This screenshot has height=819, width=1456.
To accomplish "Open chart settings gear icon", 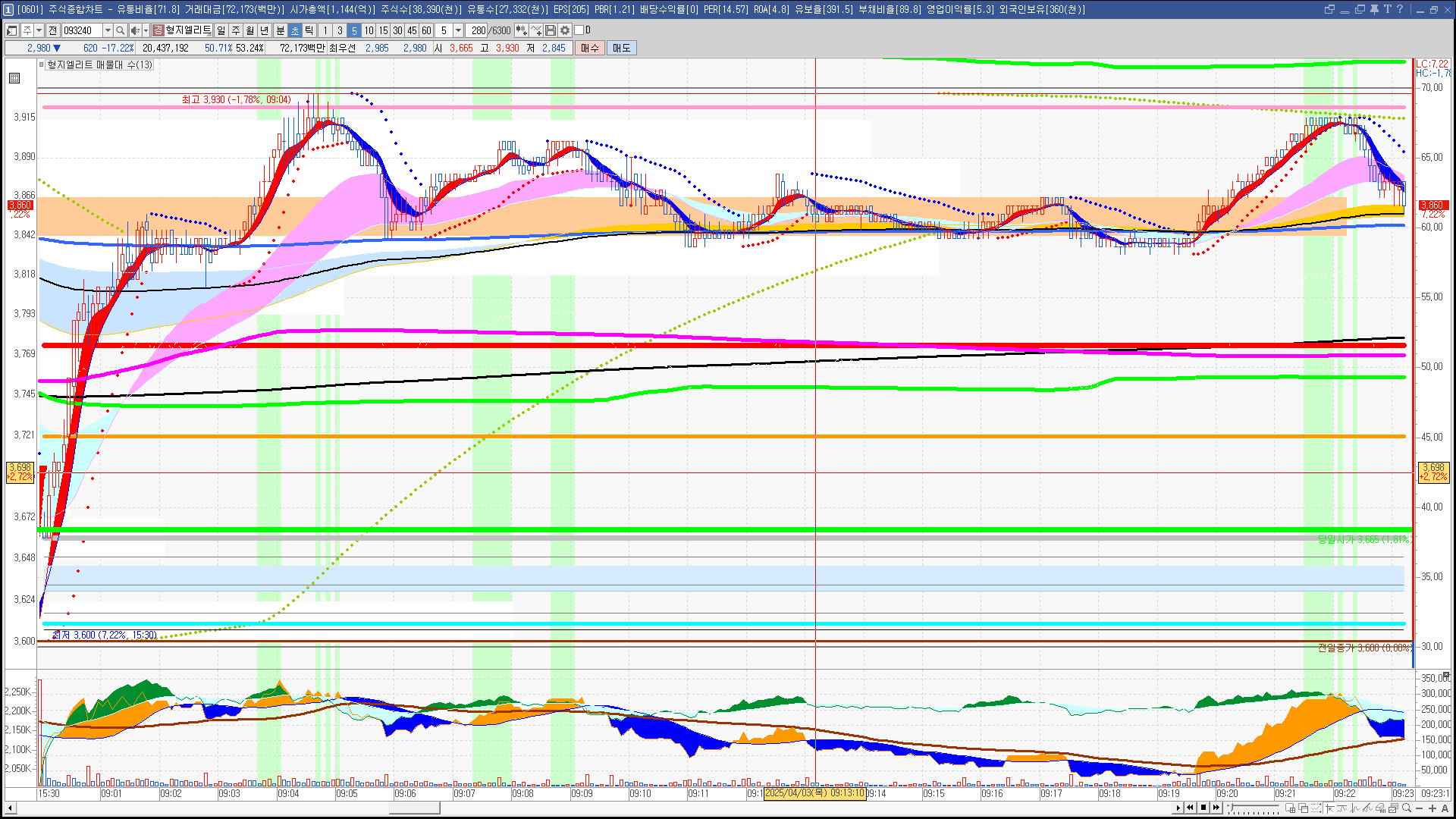I will pyautogui.click(x=565, y=30).
